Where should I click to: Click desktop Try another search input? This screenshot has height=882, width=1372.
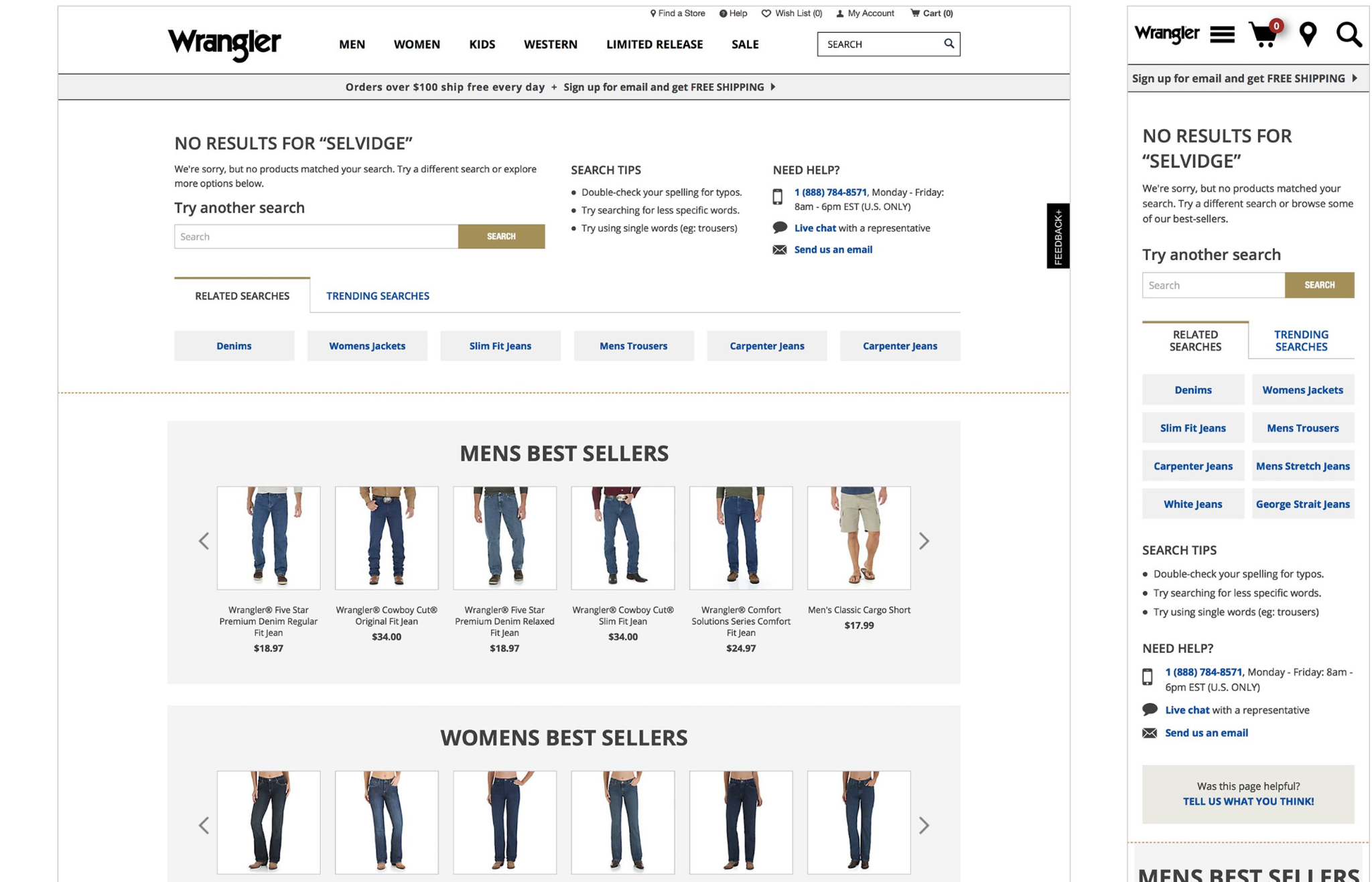click(x=316, y=237)
